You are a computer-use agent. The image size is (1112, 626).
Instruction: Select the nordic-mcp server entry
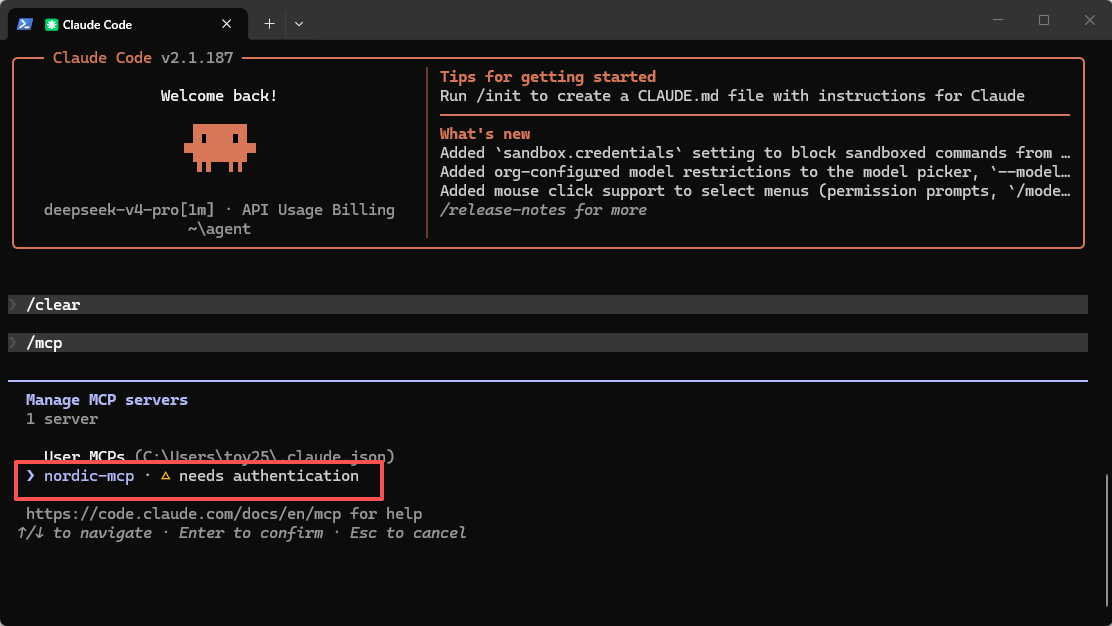point(201,476)
